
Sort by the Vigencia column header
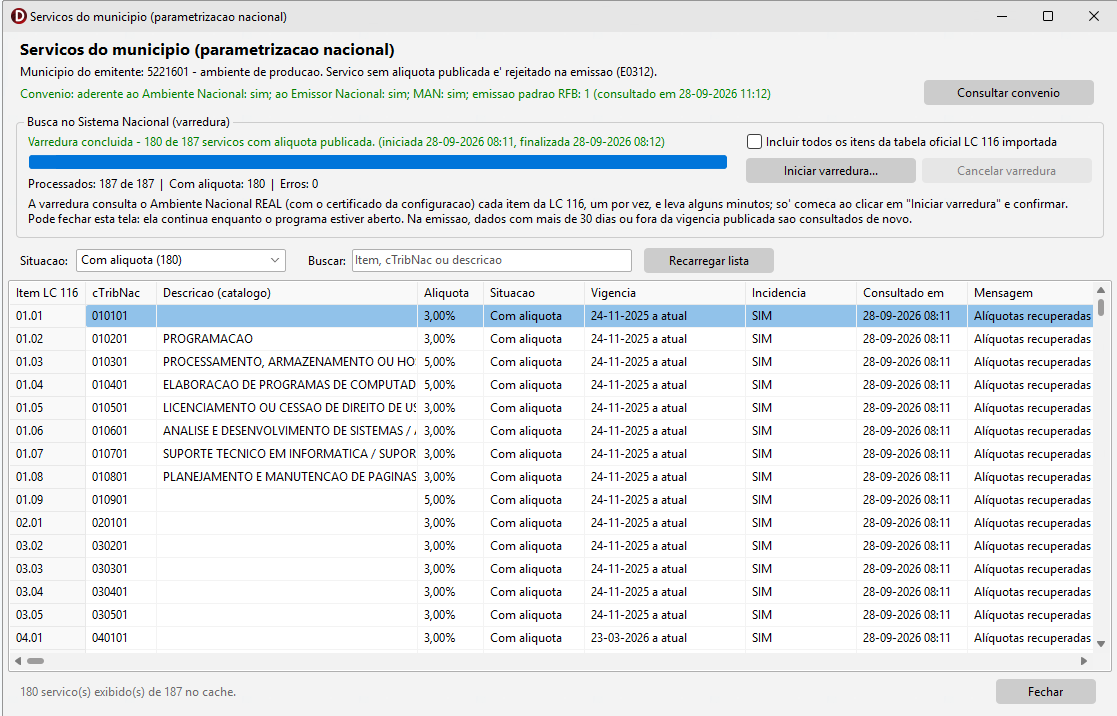click(x=665, y=293)
